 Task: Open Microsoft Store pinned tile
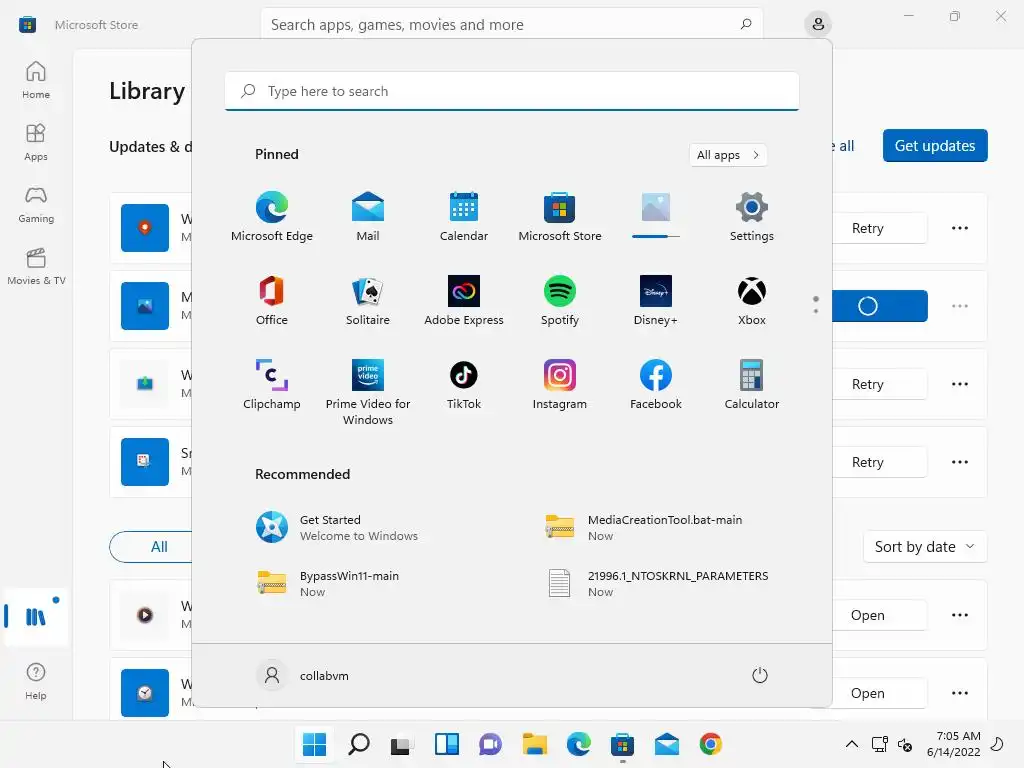(x=560, y=217)
